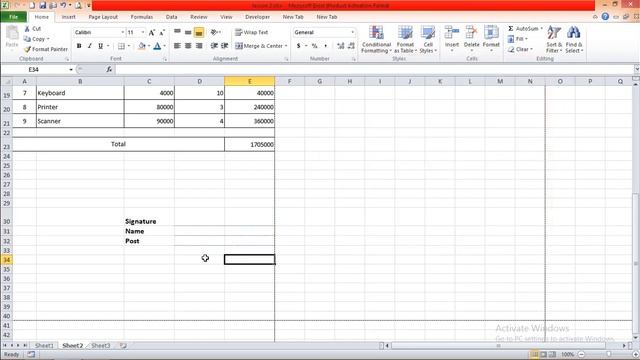Toggle Wrap Text
Screen dimensions: 640x360
251,32
